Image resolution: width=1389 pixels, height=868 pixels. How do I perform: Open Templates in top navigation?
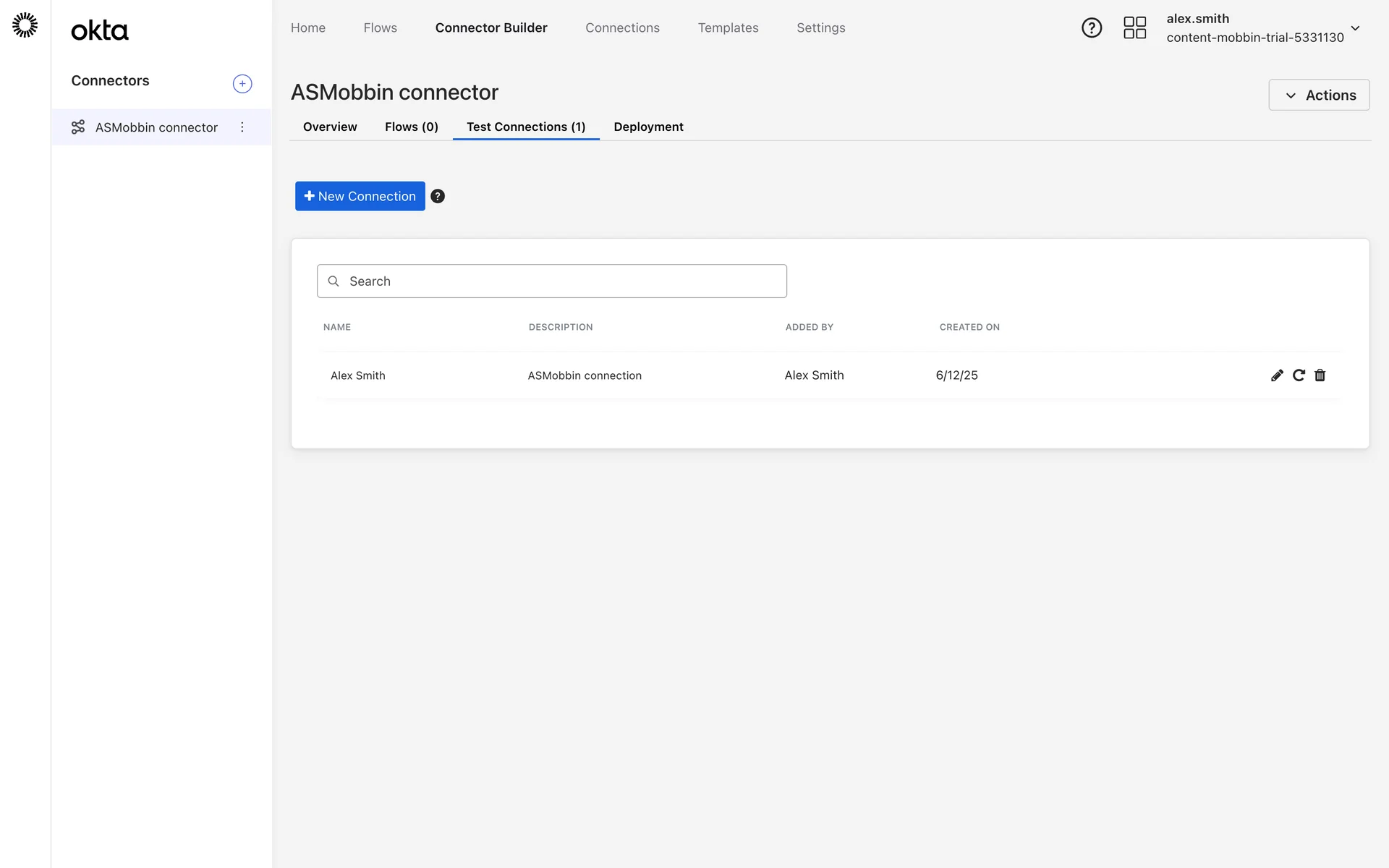[728, 28]
